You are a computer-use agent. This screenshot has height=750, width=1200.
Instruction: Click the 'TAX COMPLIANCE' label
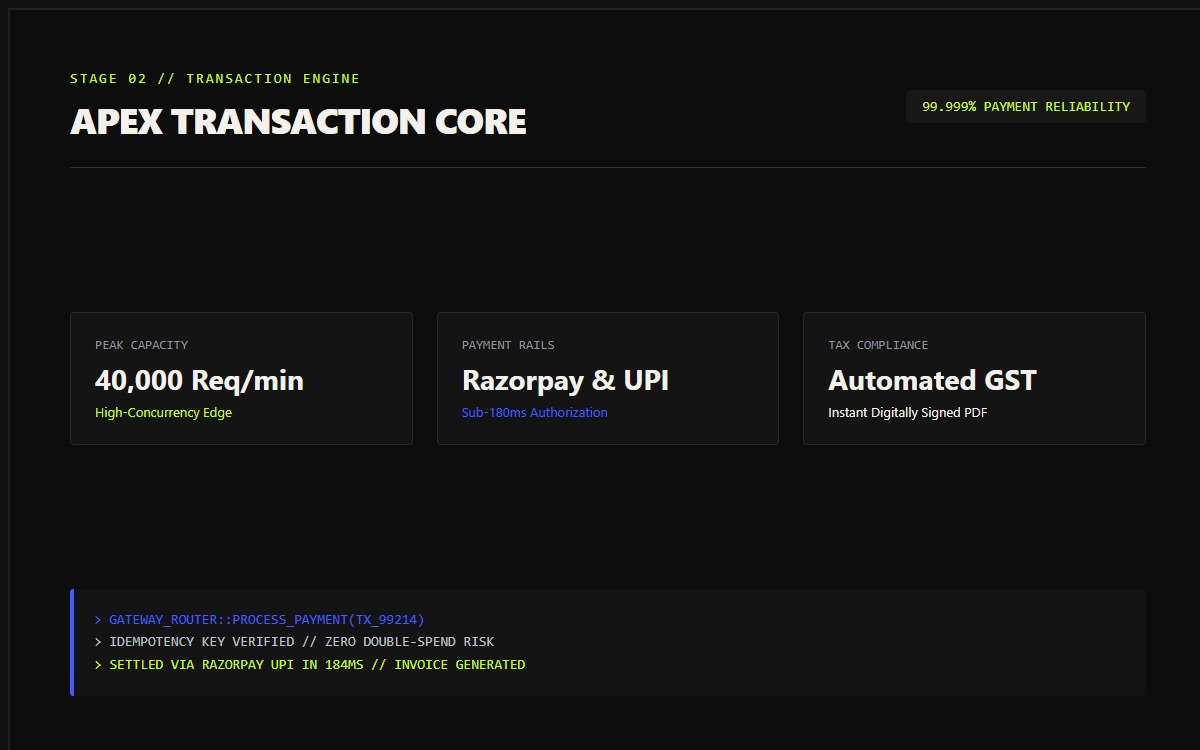coord(878,345)
